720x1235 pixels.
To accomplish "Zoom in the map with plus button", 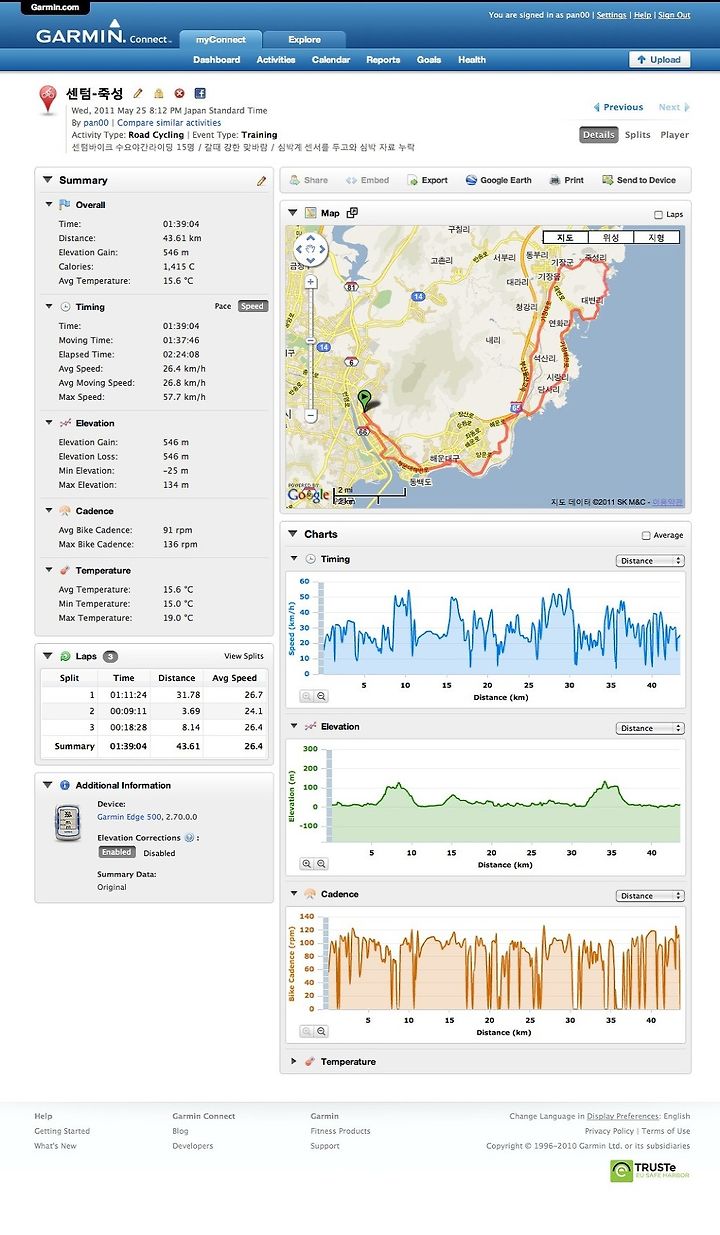I will (311, 282).
